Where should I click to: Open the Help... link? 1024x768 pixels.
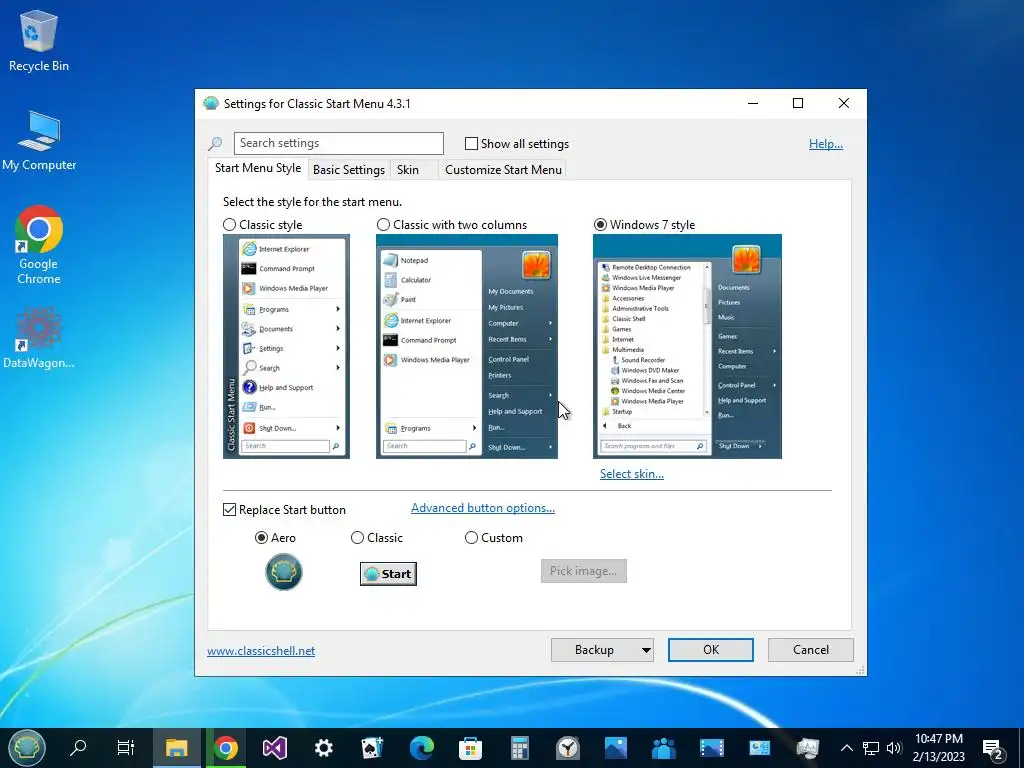pos(825,144)
